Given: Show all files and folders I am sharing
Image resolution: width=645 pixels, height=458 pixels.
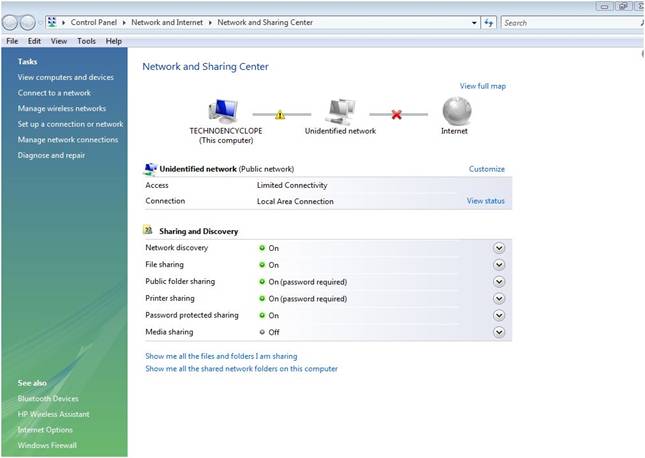Looking at the screenshot, I should point(221,356).
